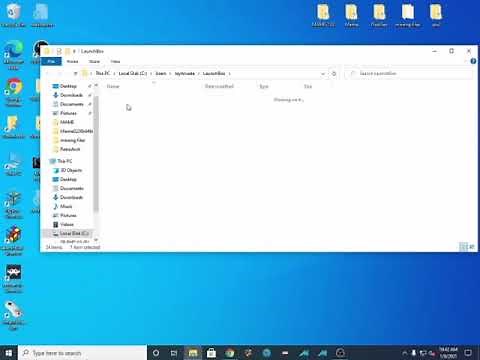This screenshot has width=480, height=360.
Task: Select Documents under Quick access
Action: pyautogui.click(x=72, y=104)
